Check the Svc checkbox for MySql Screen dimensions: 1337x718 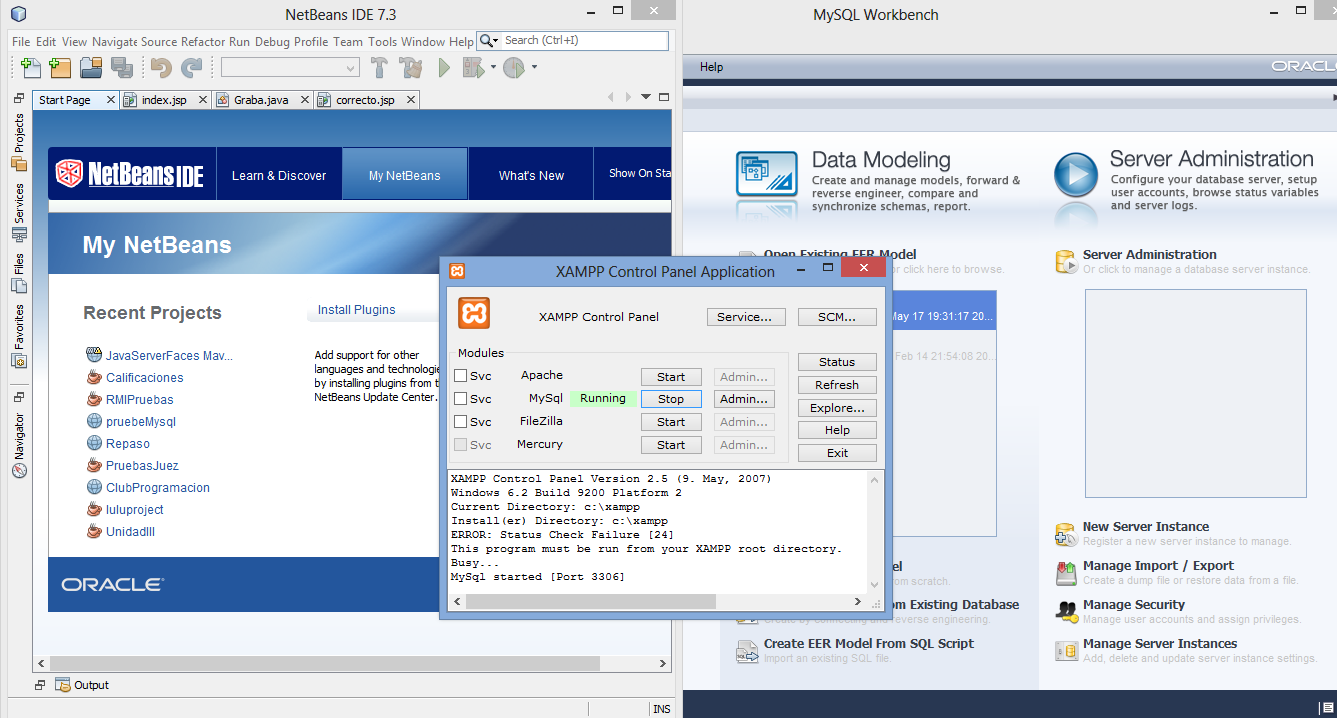[460, 399]
